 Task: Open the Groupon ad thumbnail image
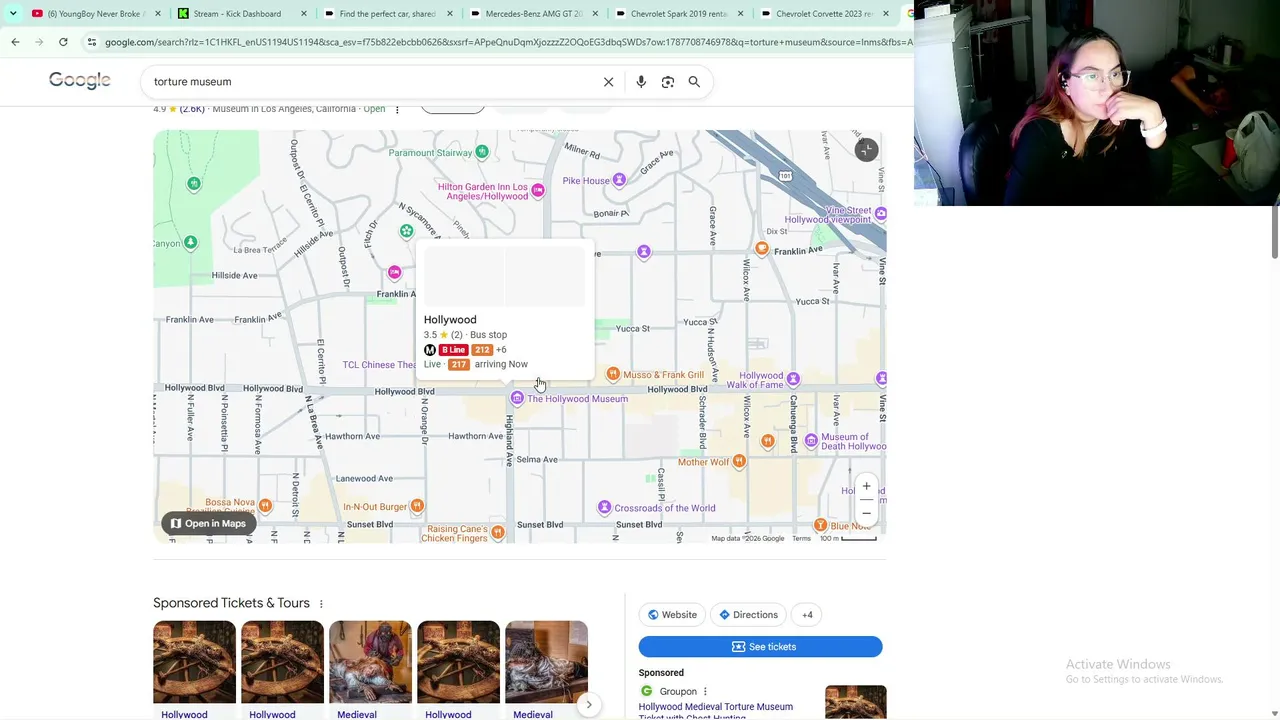[856, 702]
